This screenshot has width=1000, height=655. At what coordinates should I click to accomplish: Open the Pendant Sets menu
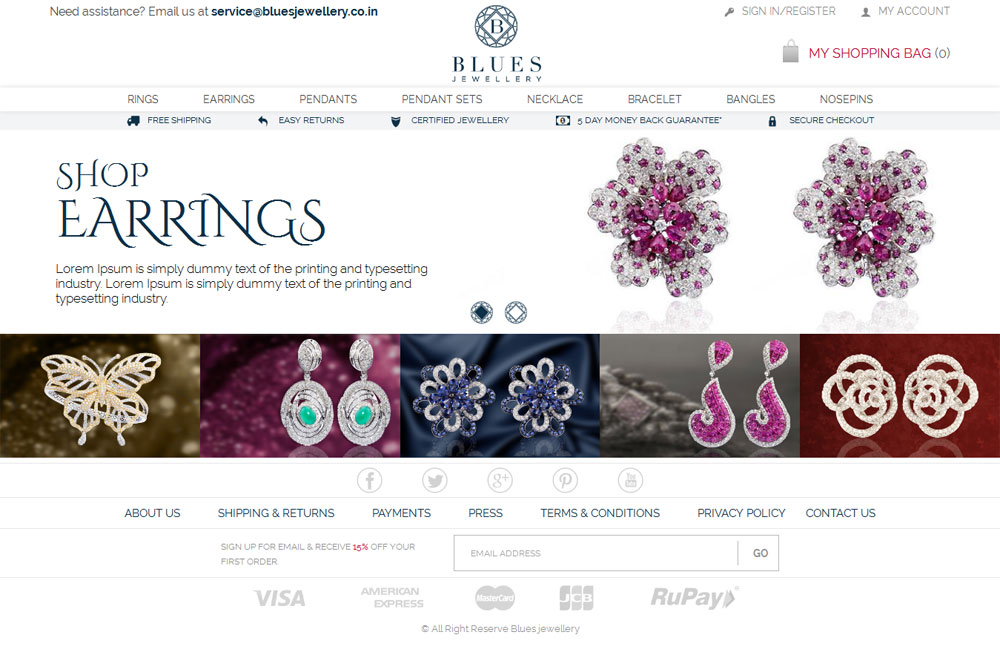click(442, 99)
